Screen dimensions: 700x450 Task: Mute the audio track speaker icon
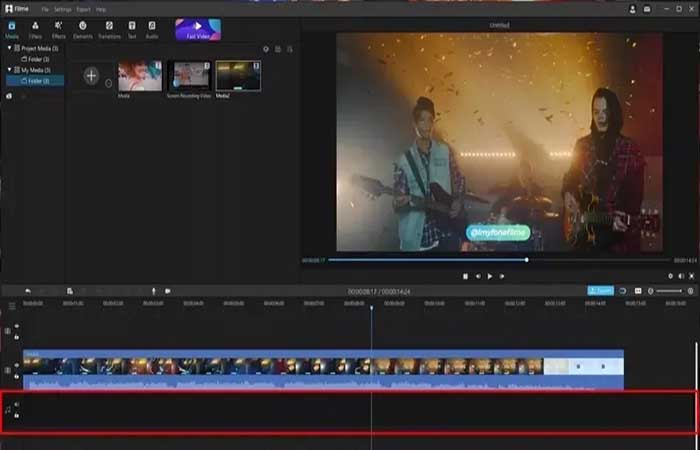click(17, 404)
